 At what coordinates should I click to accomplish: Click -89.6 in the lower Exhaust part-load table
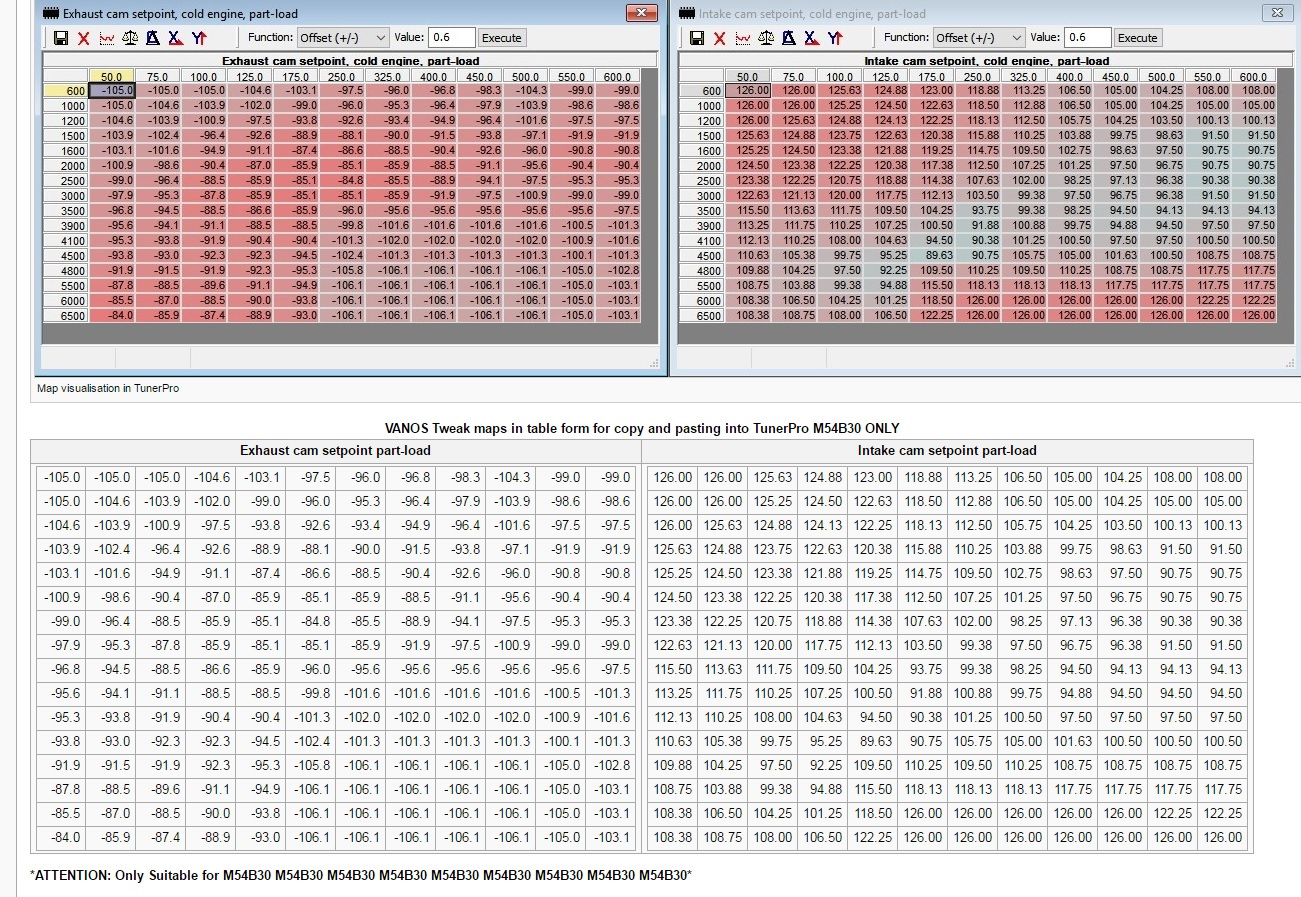coord(161,790)
